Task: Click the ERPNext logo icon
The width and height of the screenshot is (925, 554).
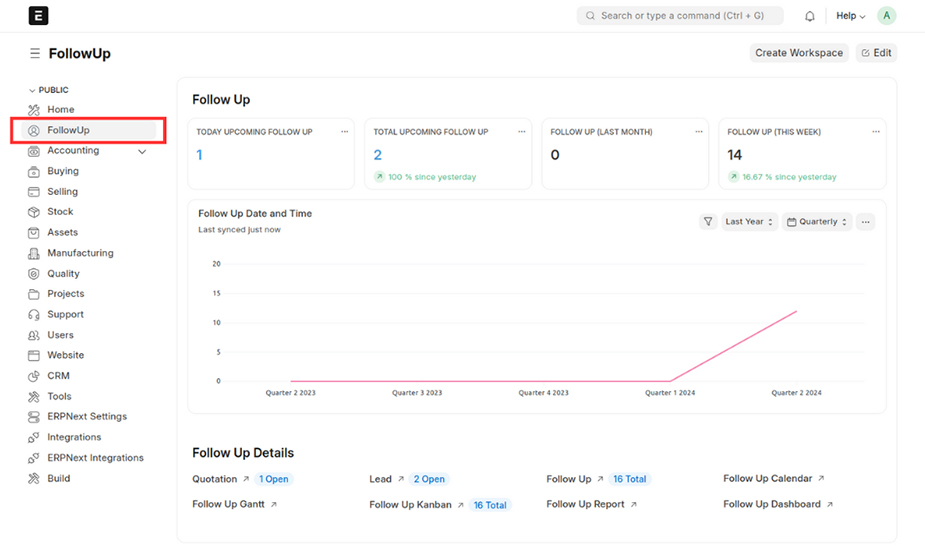Action: click(38, 16)
